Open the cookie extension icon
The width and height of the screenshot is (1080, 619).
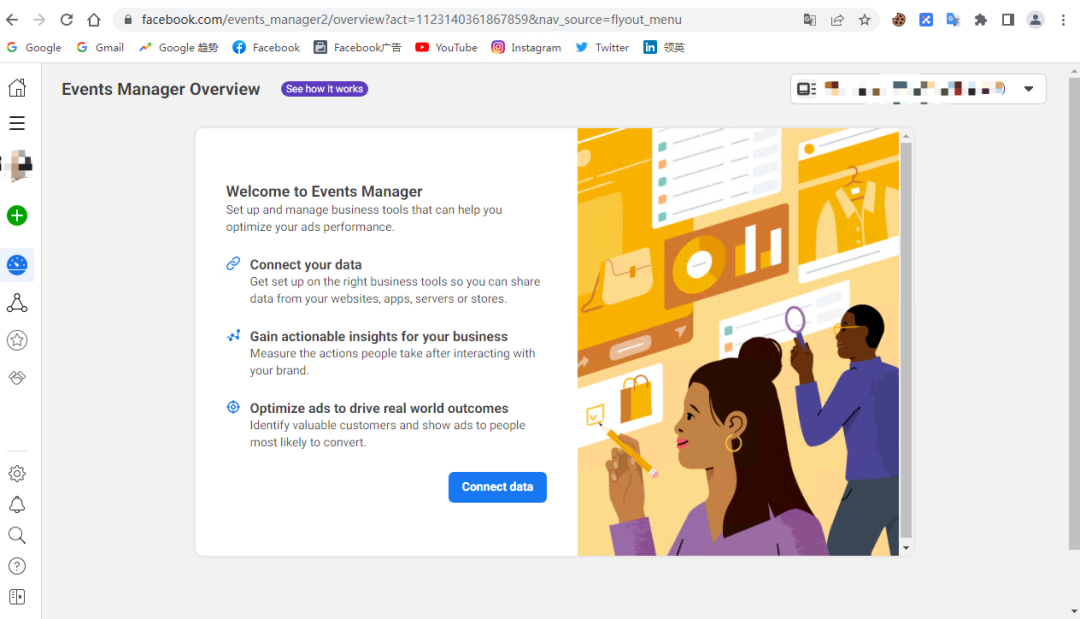[899, 20]
